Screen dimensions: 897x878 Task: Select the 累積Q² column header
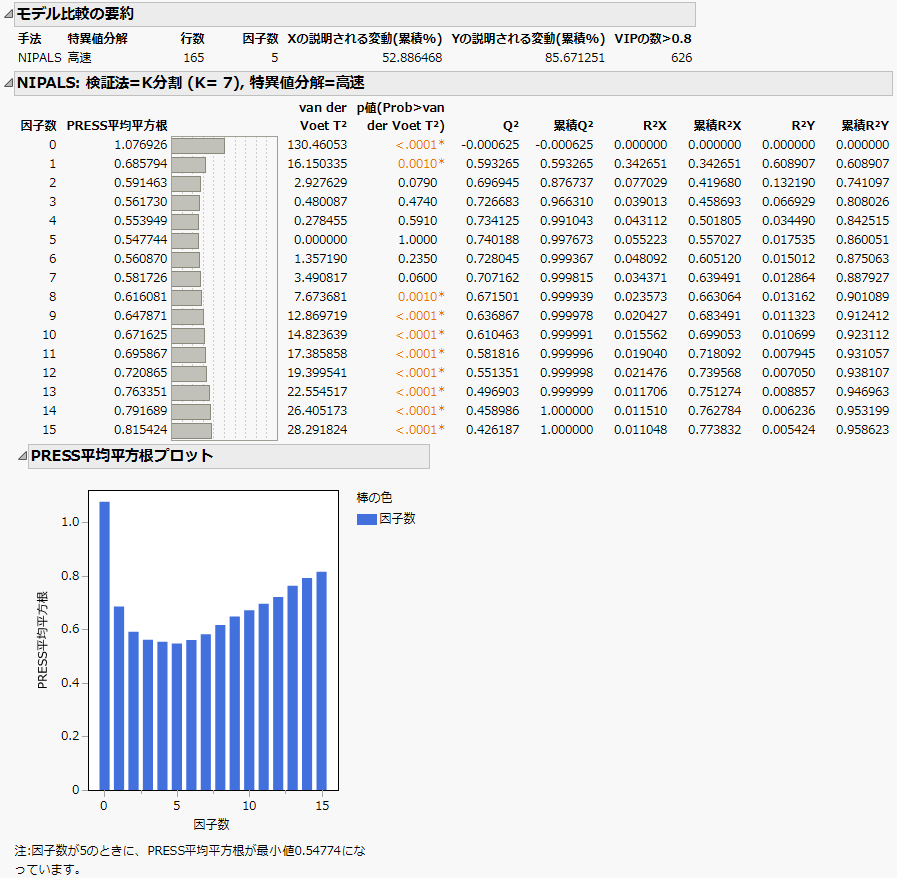(573, 126)
